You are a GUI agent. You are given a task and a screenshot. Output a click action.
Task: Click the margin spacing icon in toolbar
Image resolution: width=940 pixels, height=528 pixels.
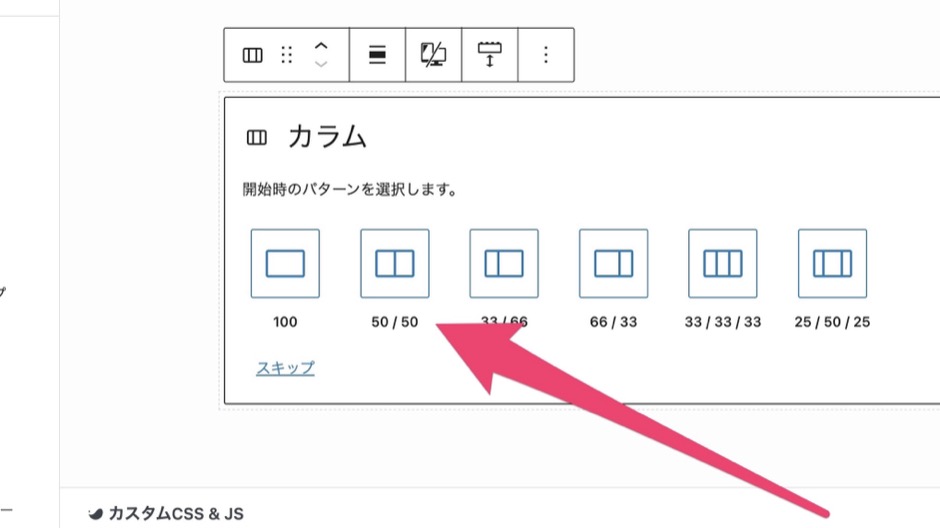pyautogui.click(x=490, y=55)
